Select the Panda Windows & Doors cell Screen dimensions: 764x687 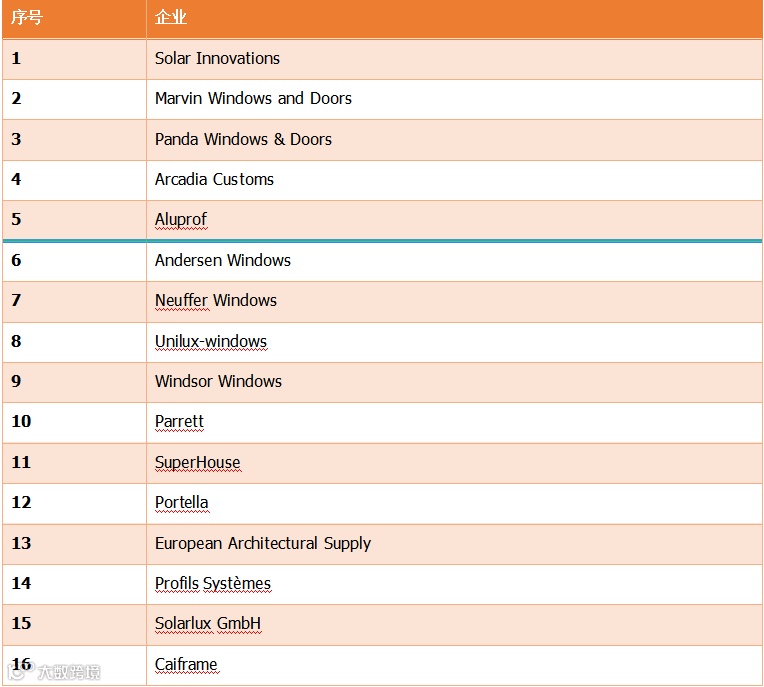[455, 140]
